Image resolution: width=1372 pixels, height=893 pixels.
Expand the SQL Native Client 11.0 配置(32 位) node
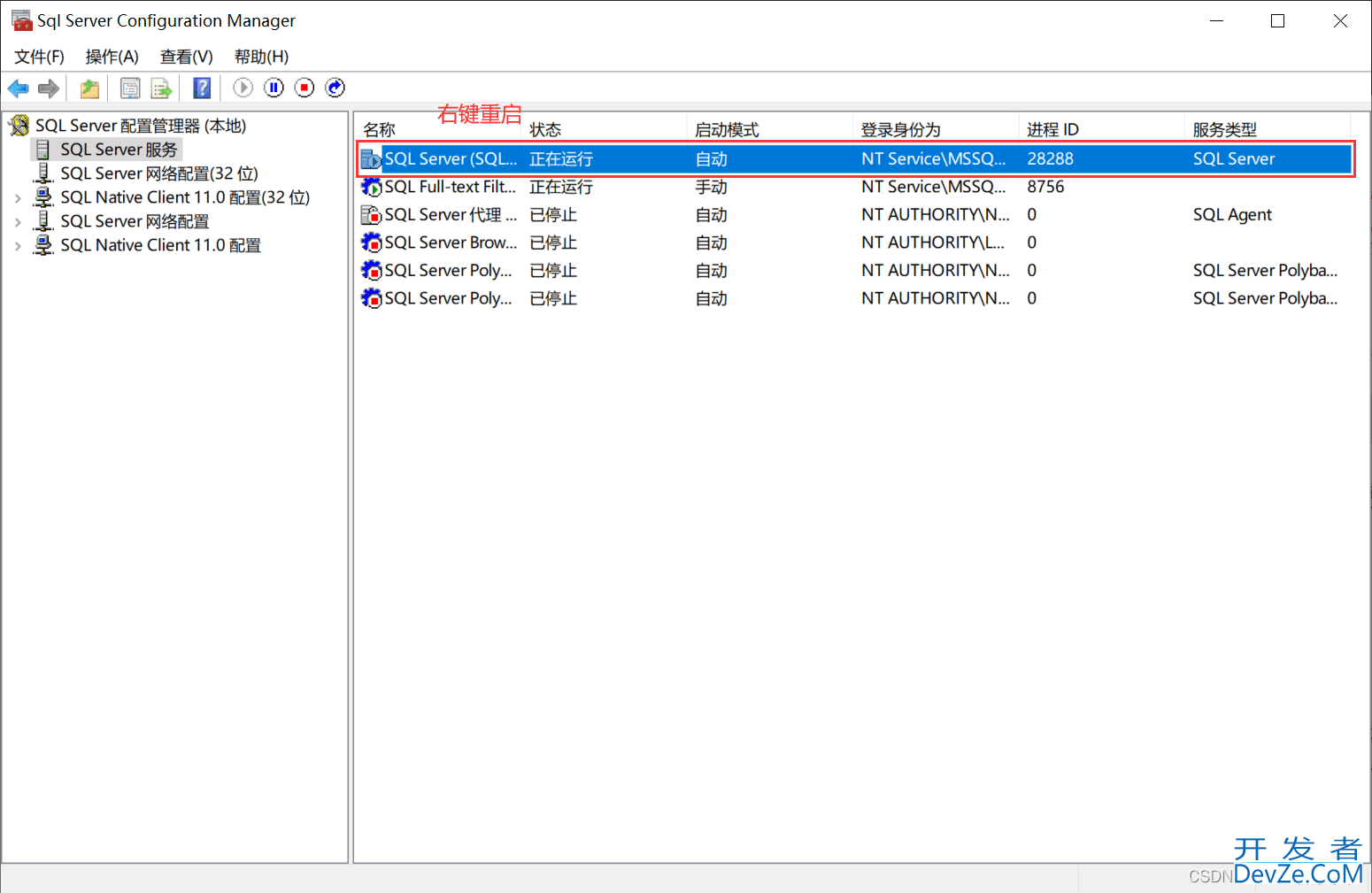tap(18, 198)
